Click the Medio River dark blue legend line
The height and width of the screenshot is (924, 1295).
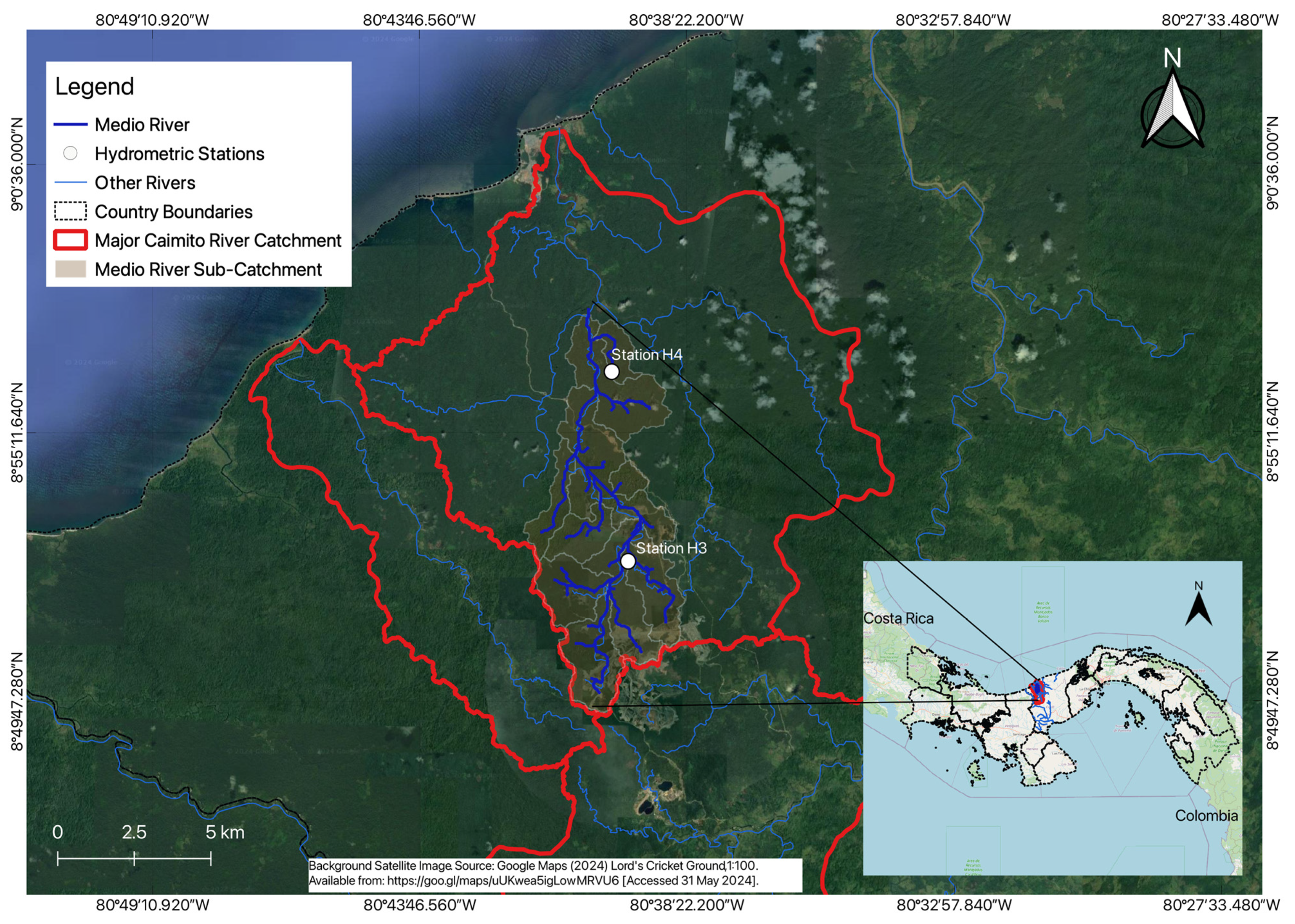70,125
